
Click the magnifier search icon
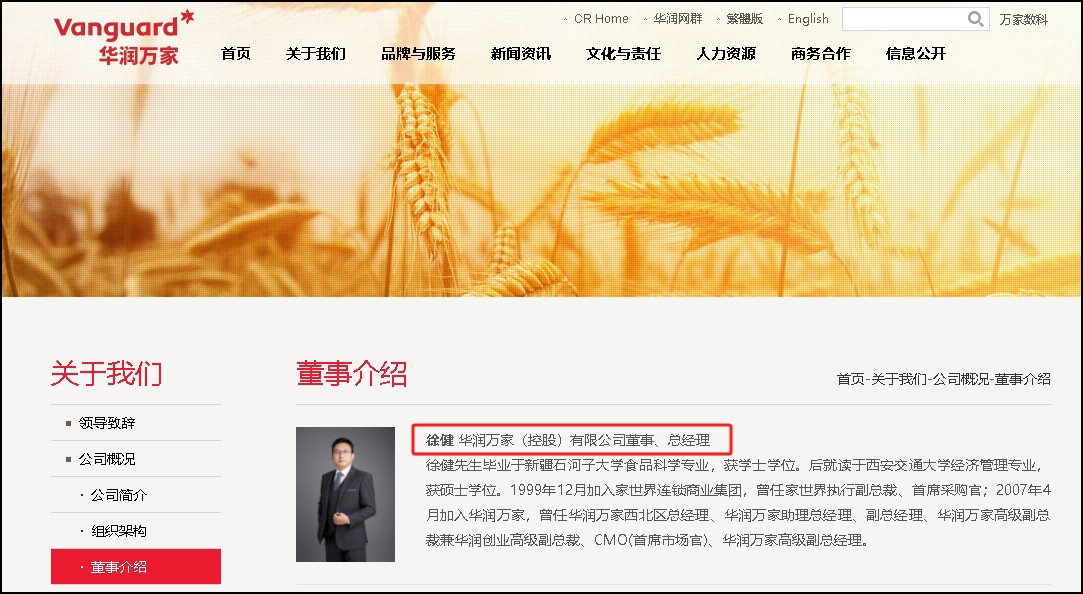tap(975, 19)
